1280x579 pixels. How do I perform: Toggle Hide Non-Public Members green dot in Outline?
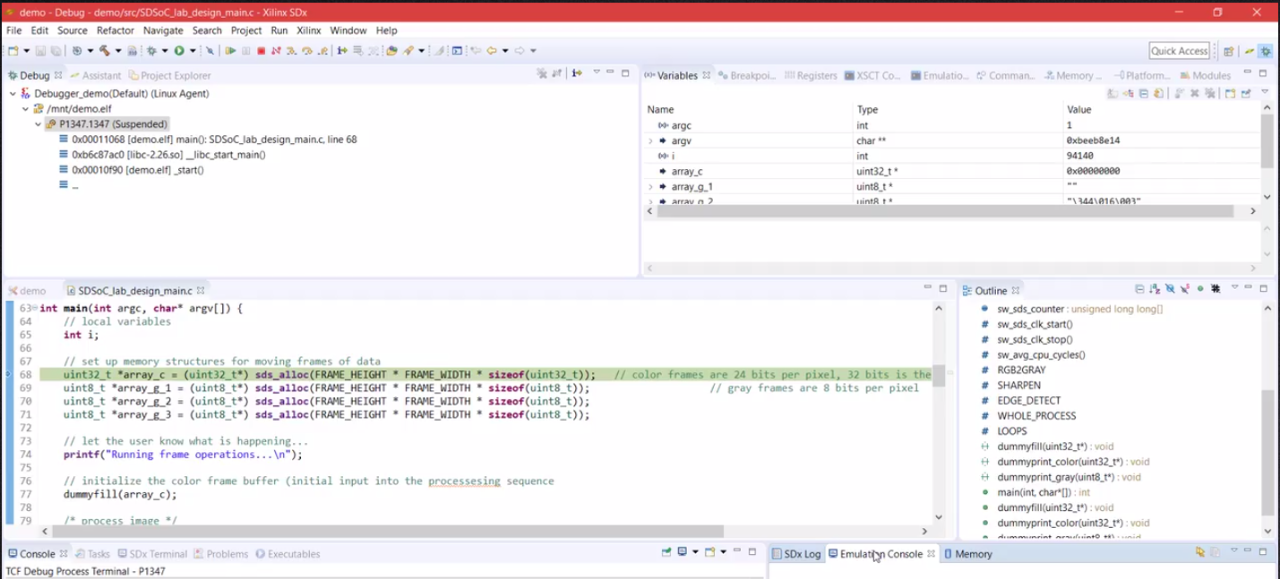click(x=1200, y=289)
